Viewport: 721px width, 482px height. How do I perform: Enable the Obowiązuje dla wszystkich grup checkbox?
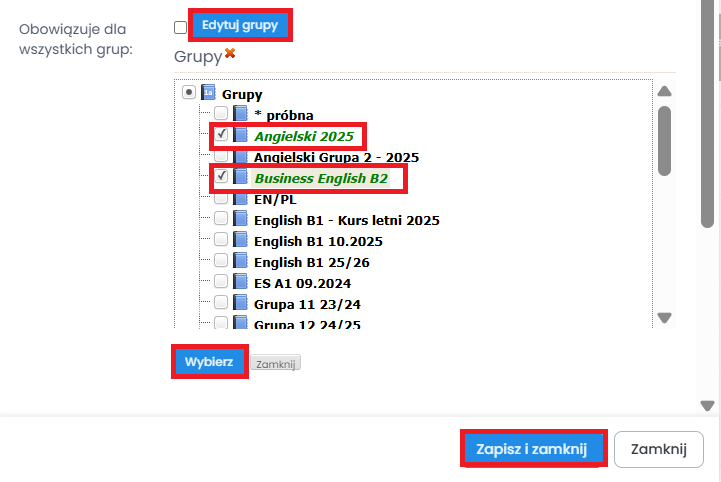pyautogui.click(x=180, y=27)
